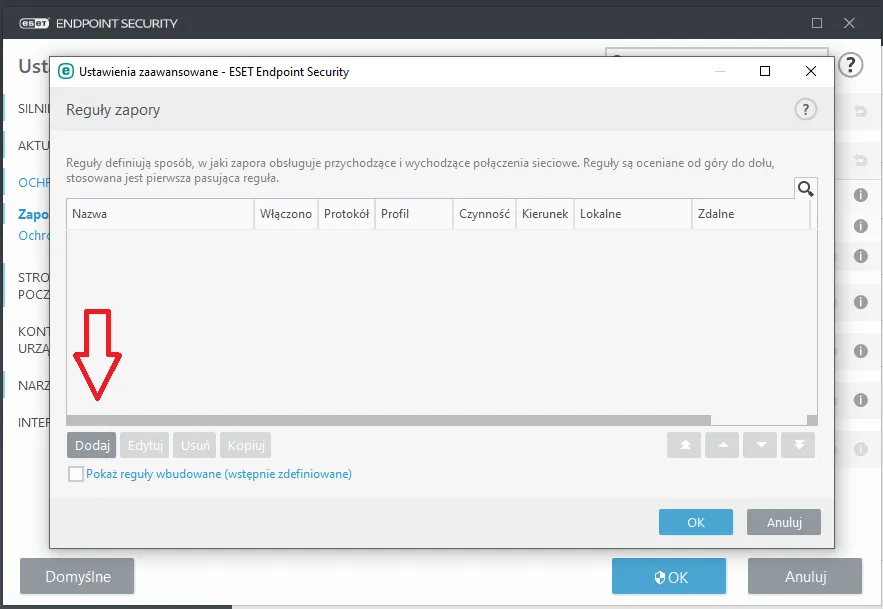Move rule to bottom with double-down arrow
883x609 pixels.
pos(799,445)
